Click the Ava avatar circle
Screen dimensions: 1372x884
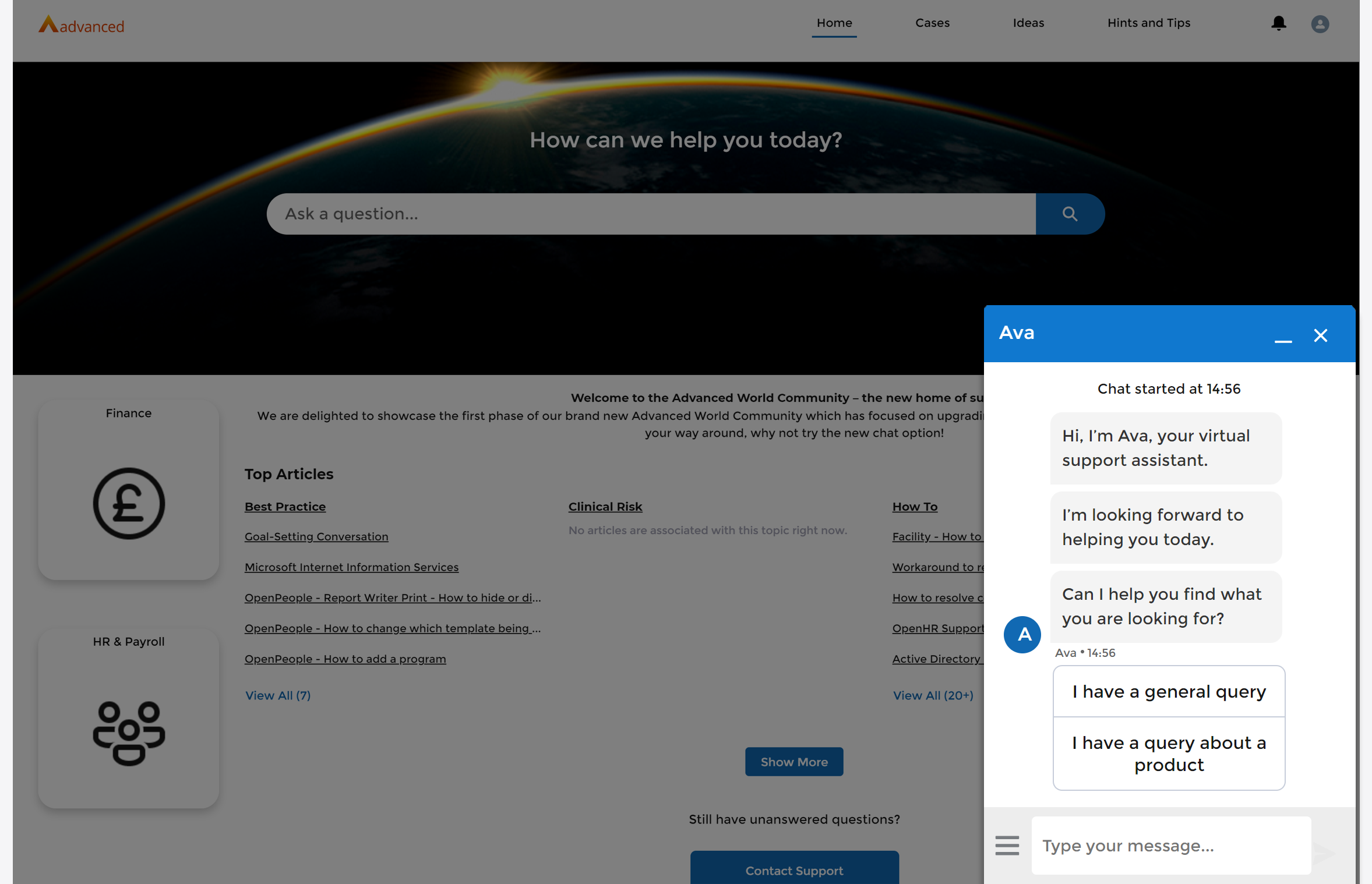[x=1022, y=634]
